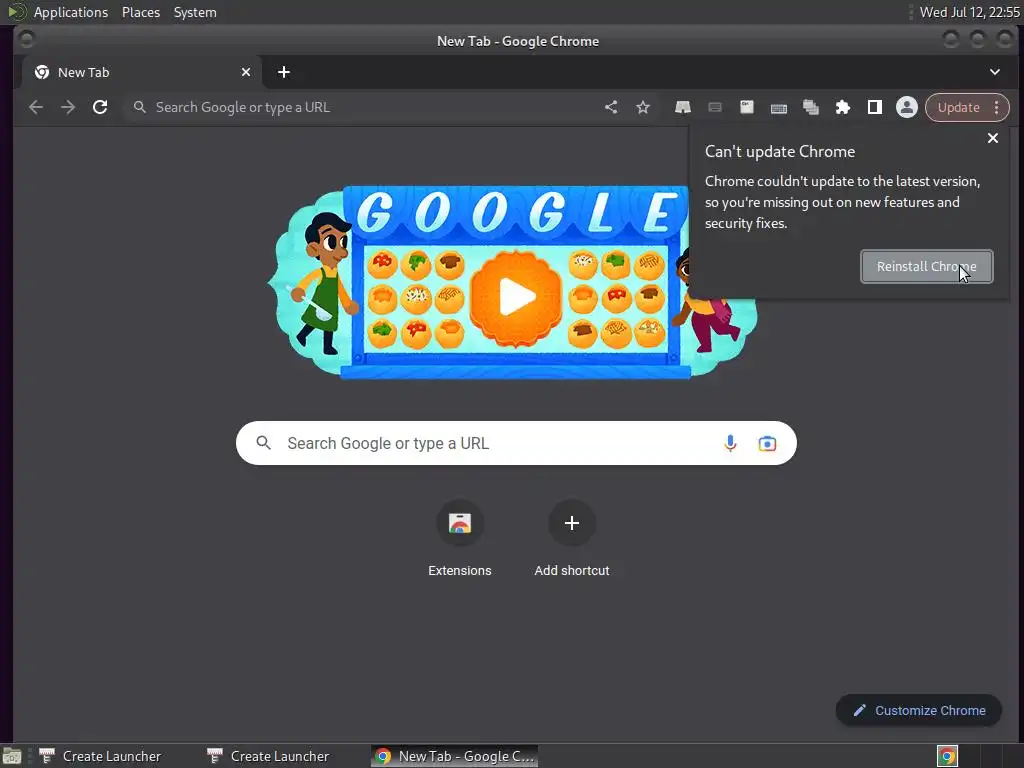Image resolution: width=1024 pixels, height=768 pixels.
Task: Bookmark this tab with the star
Action: (643, 107)
